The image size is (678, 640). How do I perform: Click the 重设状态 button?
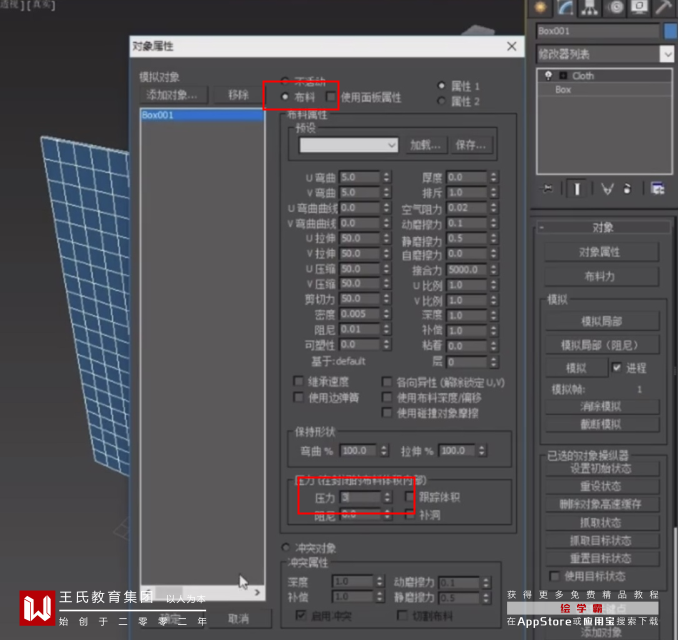click(x=601, y=486)
